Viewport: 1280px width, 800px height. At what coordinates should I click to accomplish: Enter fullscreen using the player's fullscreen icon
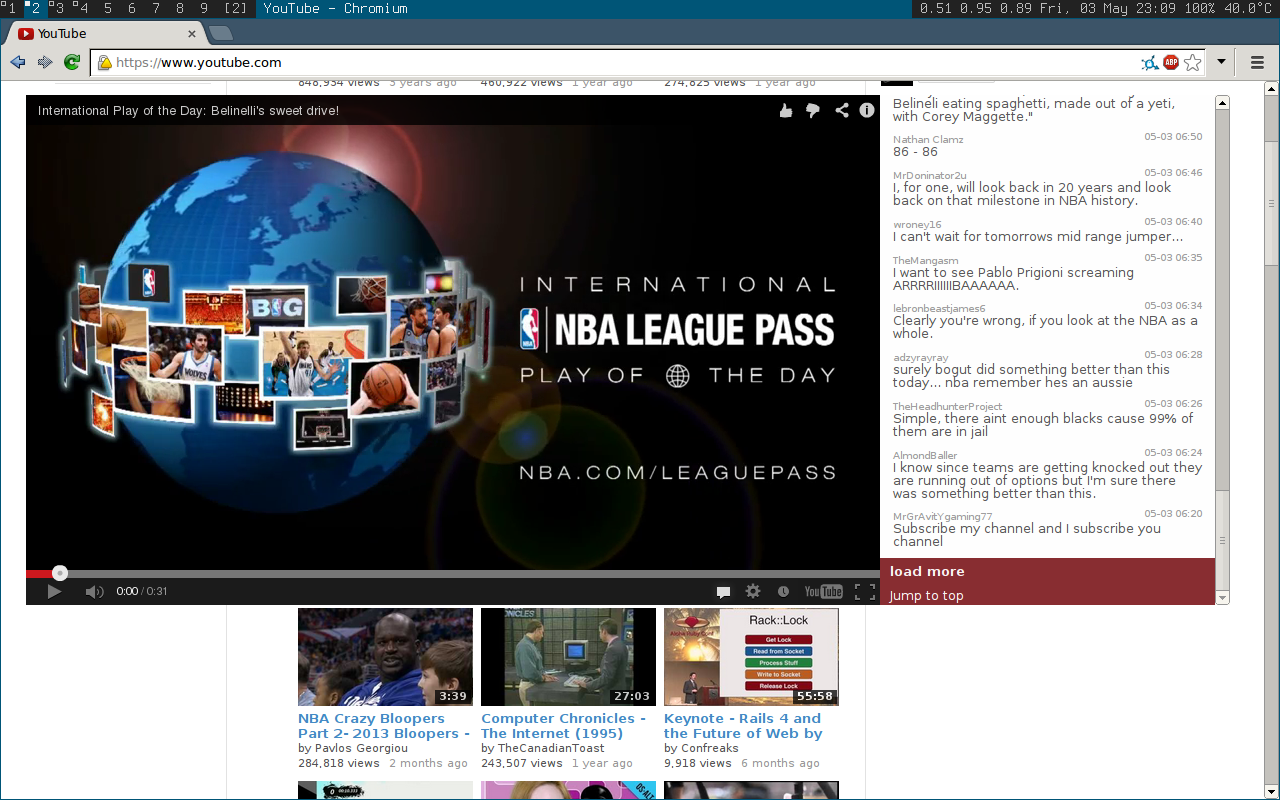865,592
